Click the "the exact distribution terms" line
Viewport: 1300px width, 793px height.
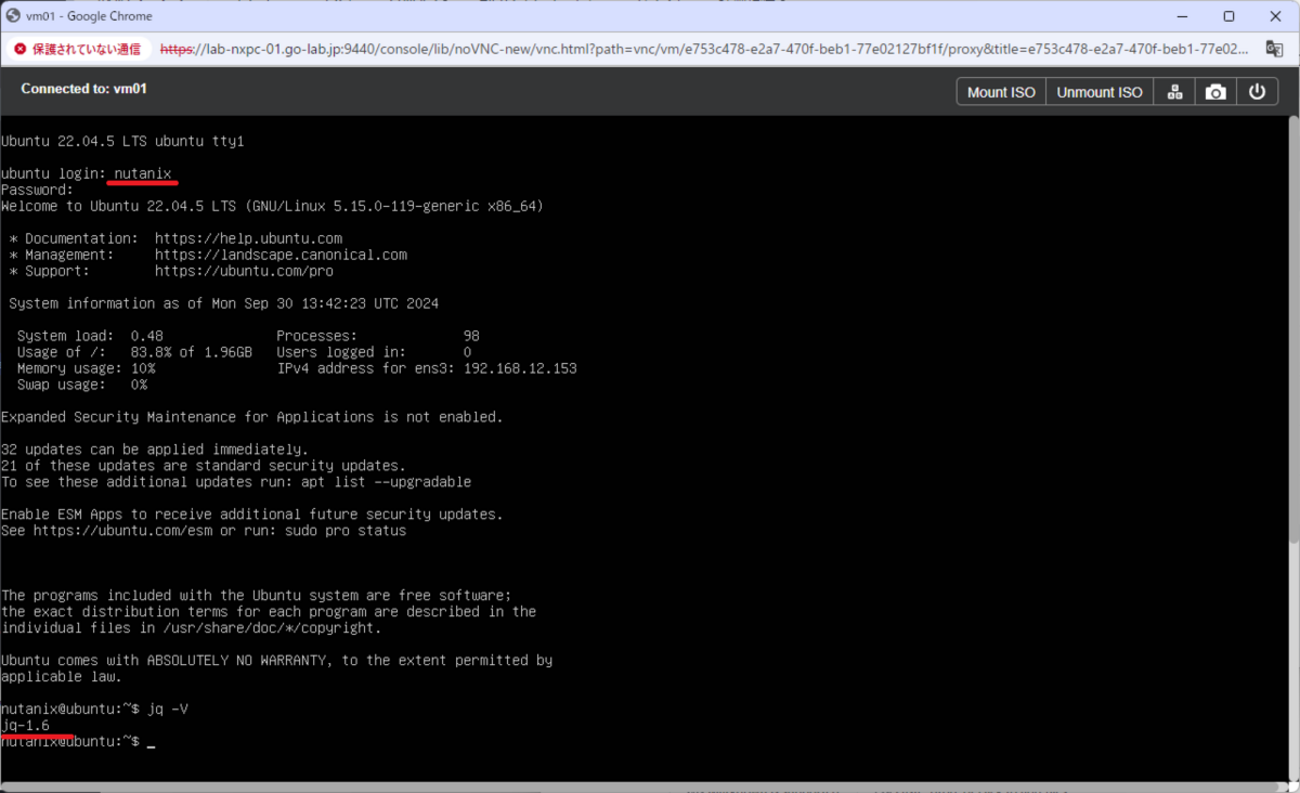269,612
